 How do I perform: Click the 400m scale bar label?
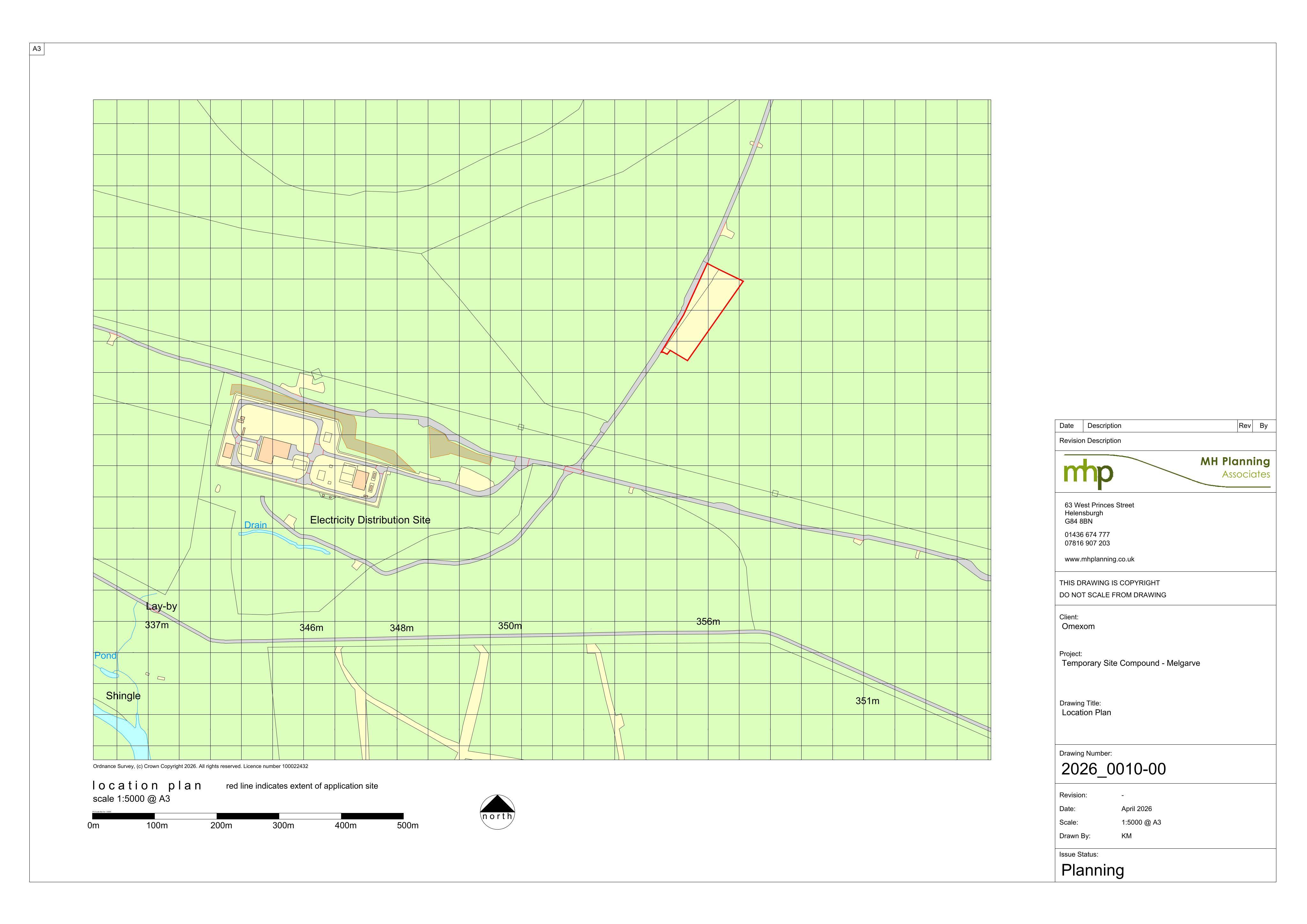click(x=346, y=825)
